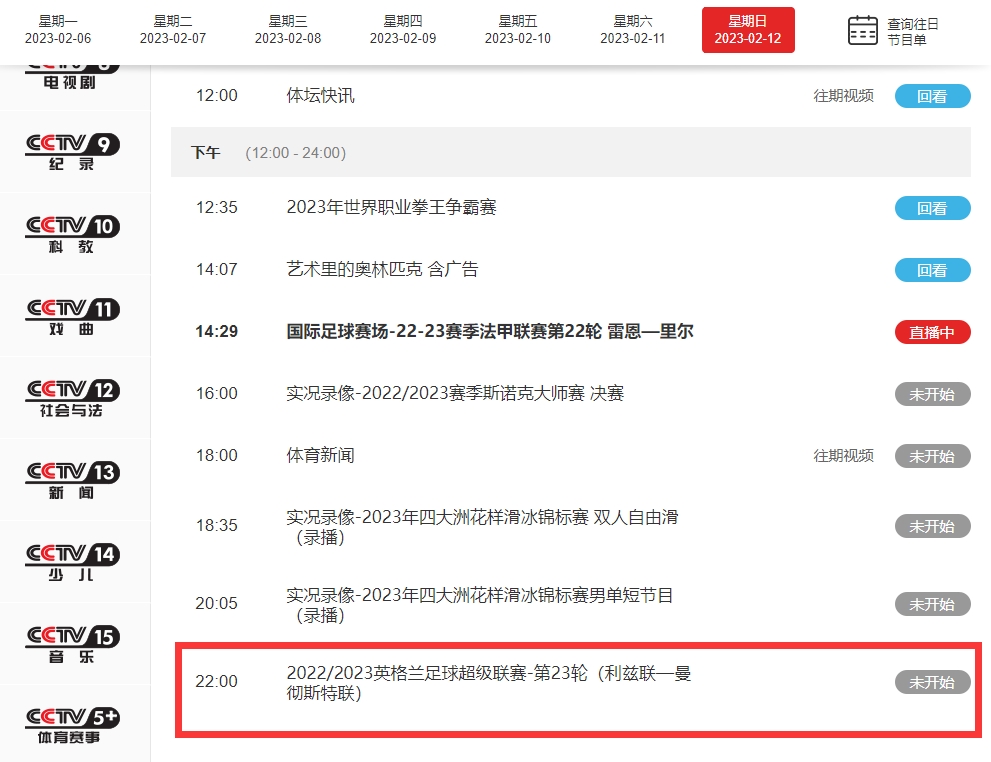Screen dimensions: 991x762
Task: Switch to 星期四 2023-02-09 tab
Action: coord(403,30)
